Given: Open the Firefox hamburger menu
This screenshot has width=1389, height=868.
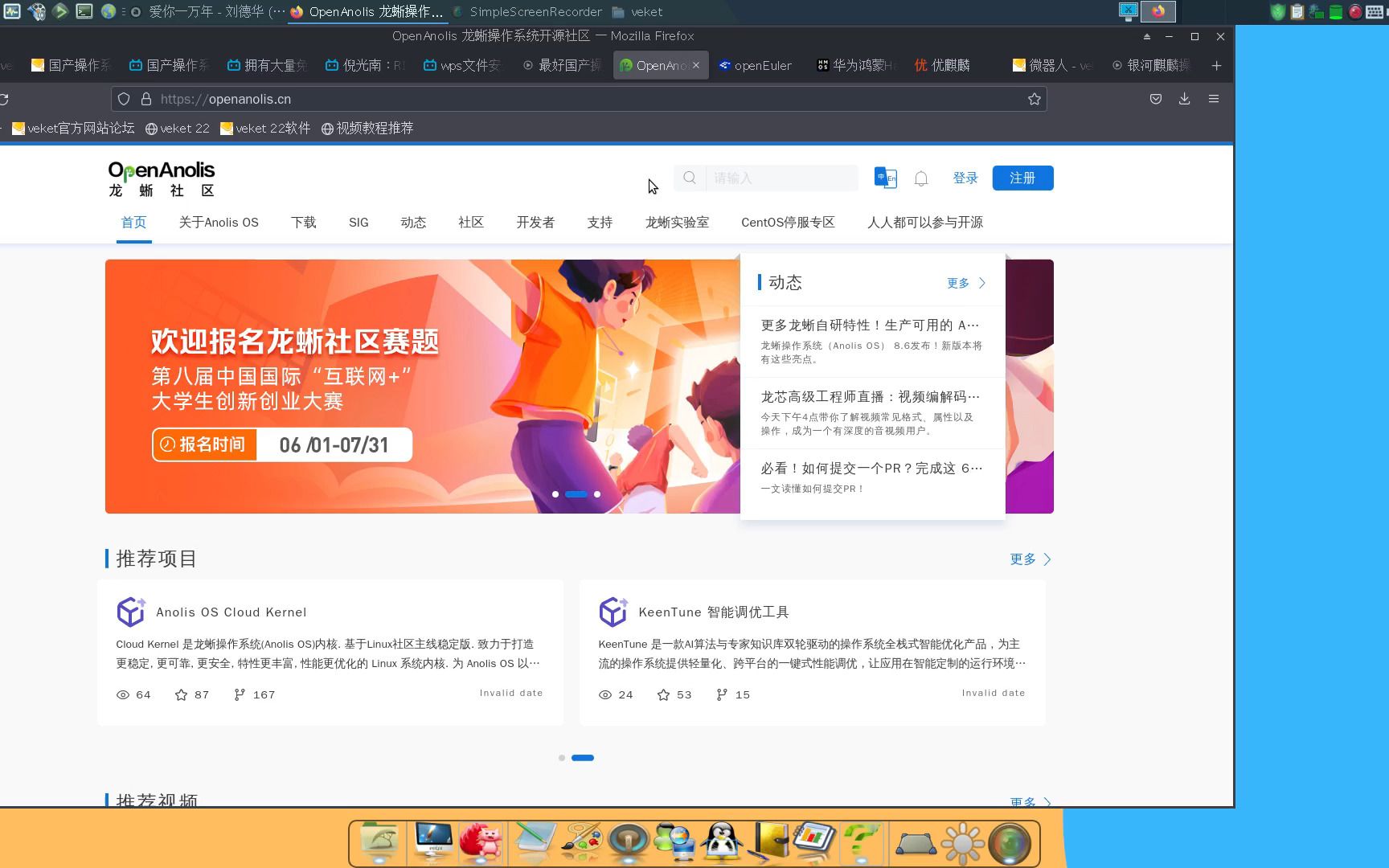Looking at the screenshot, I should (1214, 99).
